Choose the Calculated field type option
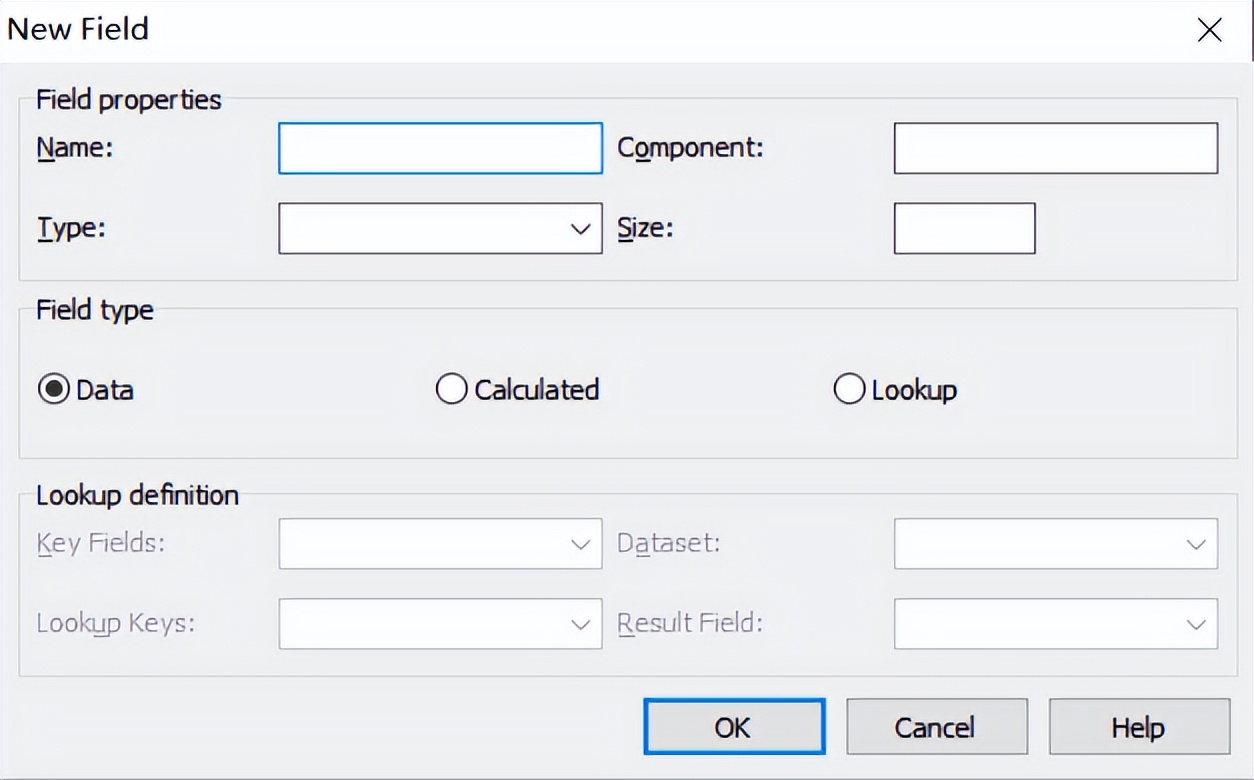Screen dimensions: 1254x780 point(452,389)
